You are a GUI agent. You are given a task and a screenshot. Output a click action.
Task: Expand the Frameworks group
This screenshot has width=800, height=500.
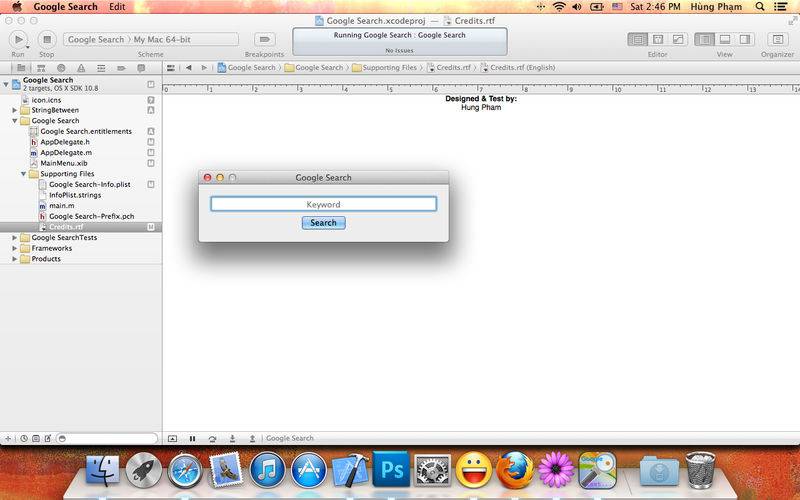tap(15, 248)
